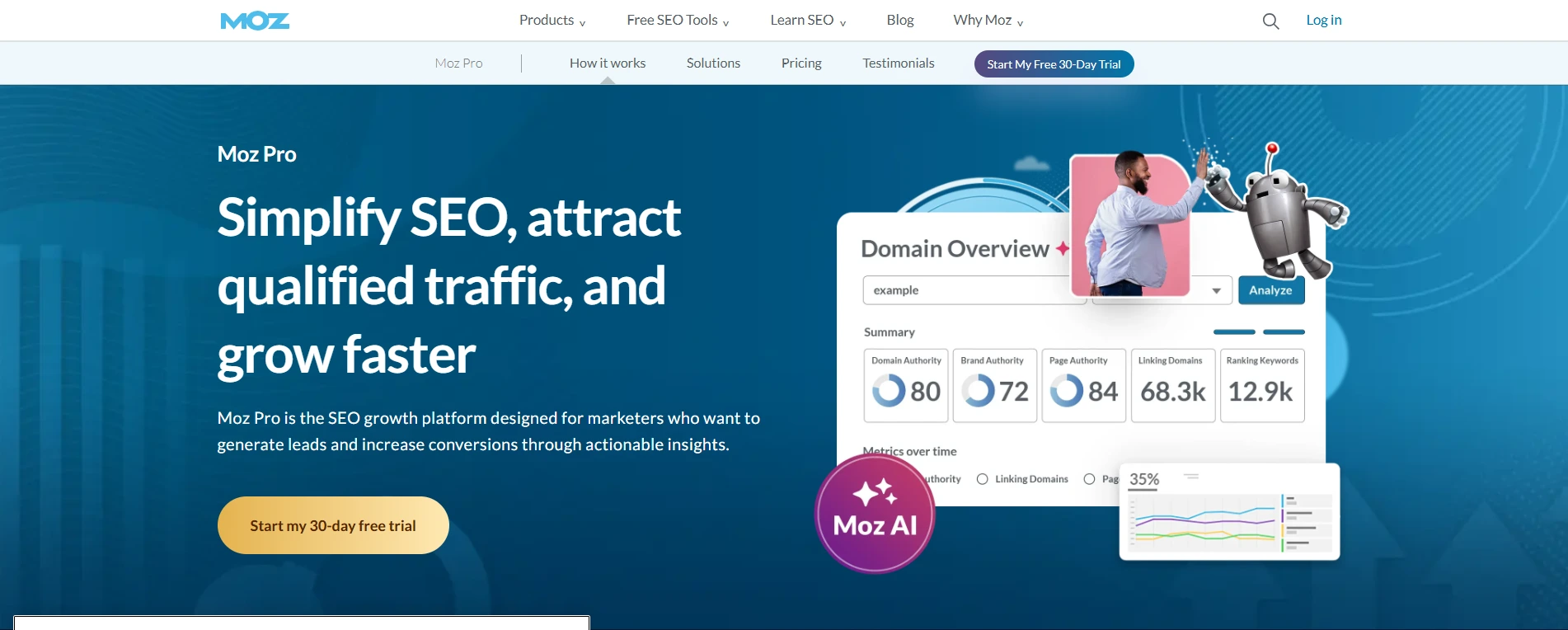The width and height of the screenshot is (1568, 630).
Task: Go to the Solutions section
Action: [713, 63]
